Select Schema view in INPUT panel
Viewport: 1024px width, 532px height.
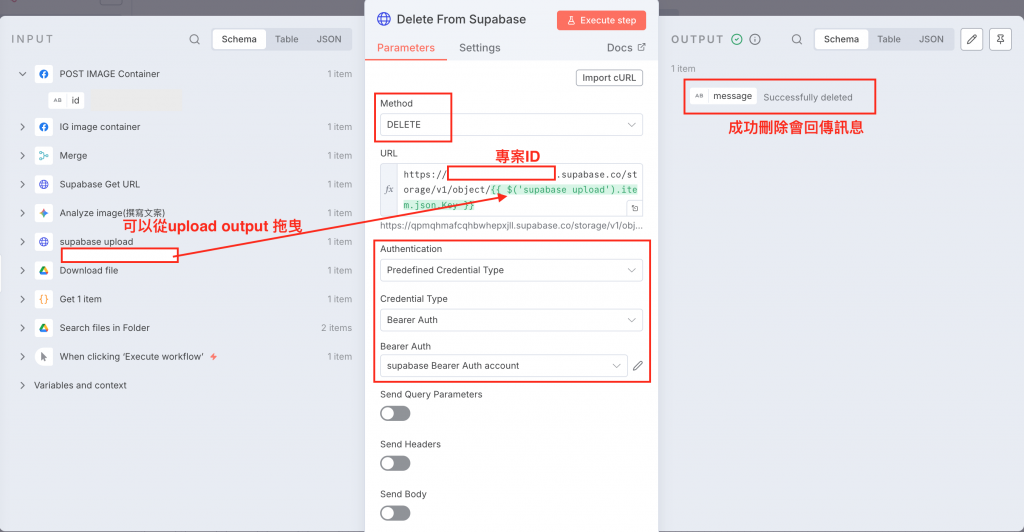[239, 39]
